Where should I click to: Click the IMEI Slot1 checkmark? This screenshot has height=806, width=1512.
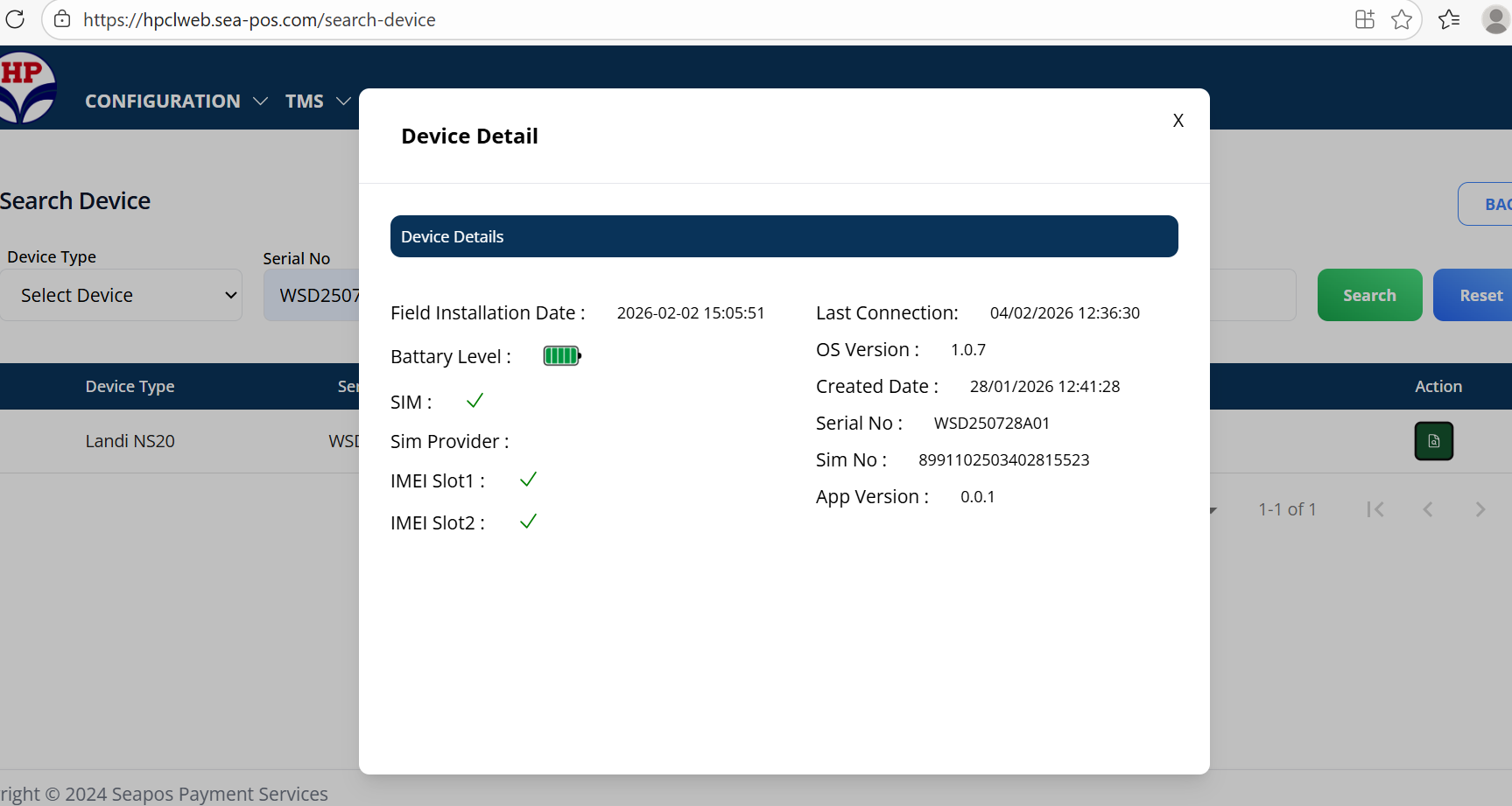point(528,480)
